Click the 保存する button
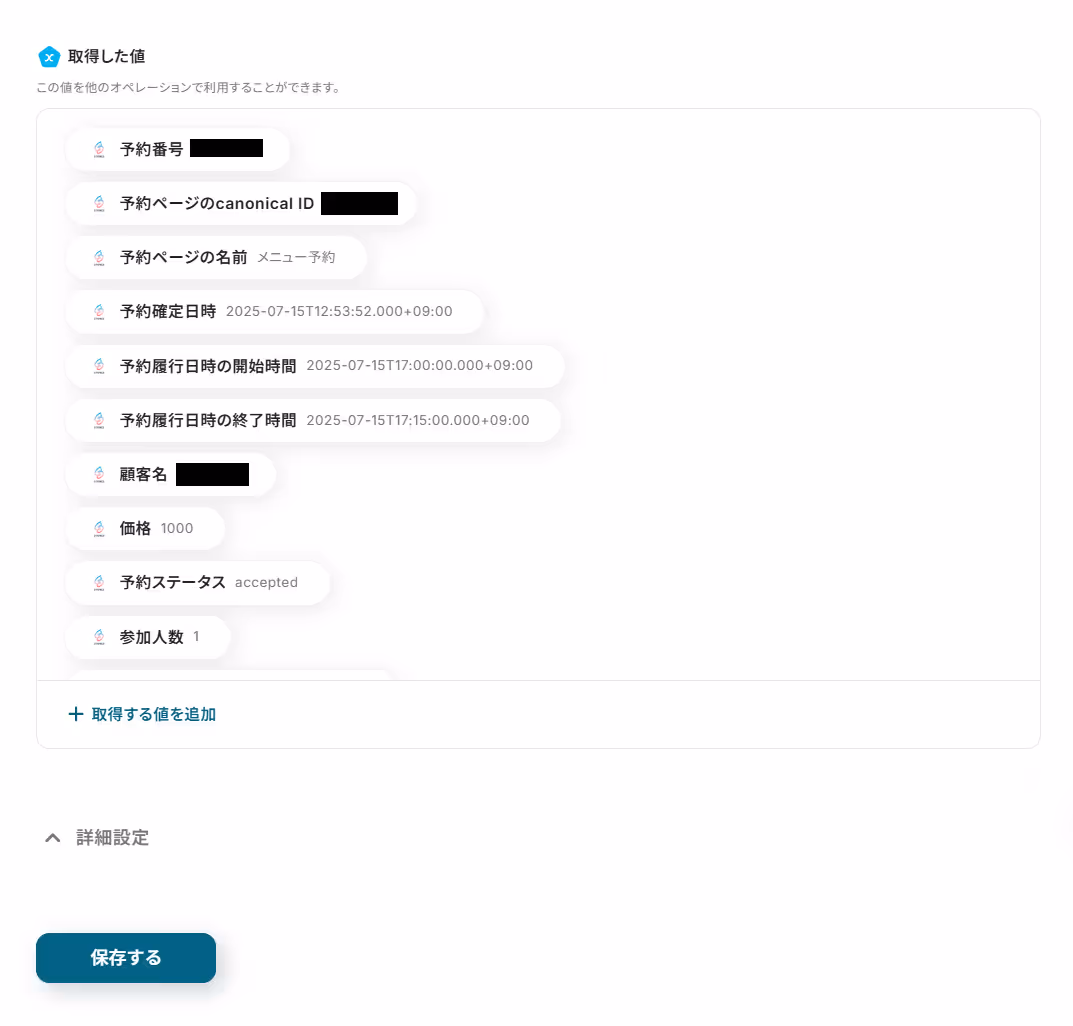The width and height of the screenshot is (1073, 1026). 126,958
